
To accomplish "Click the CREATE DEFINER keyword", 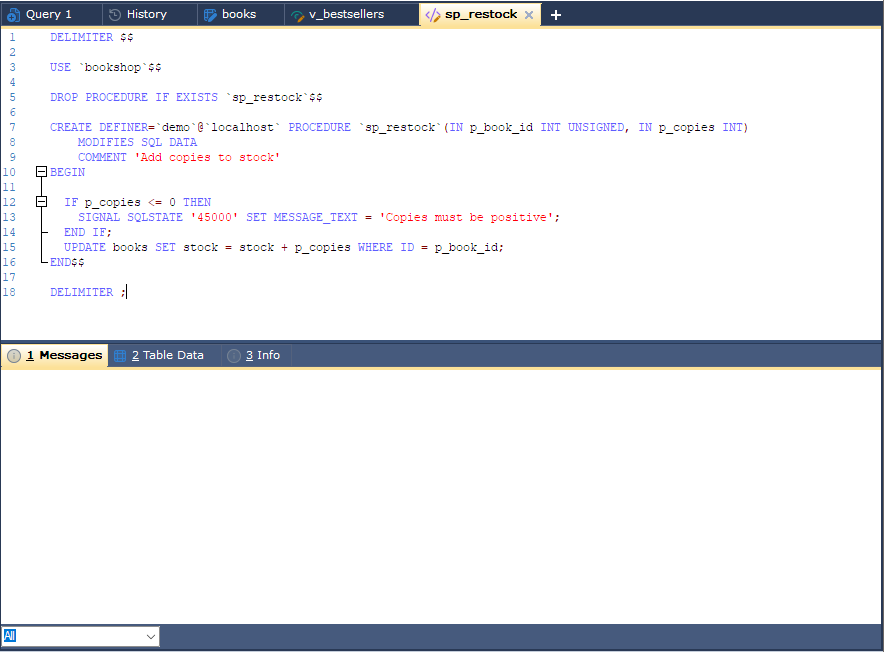I will tap(99, 127).
